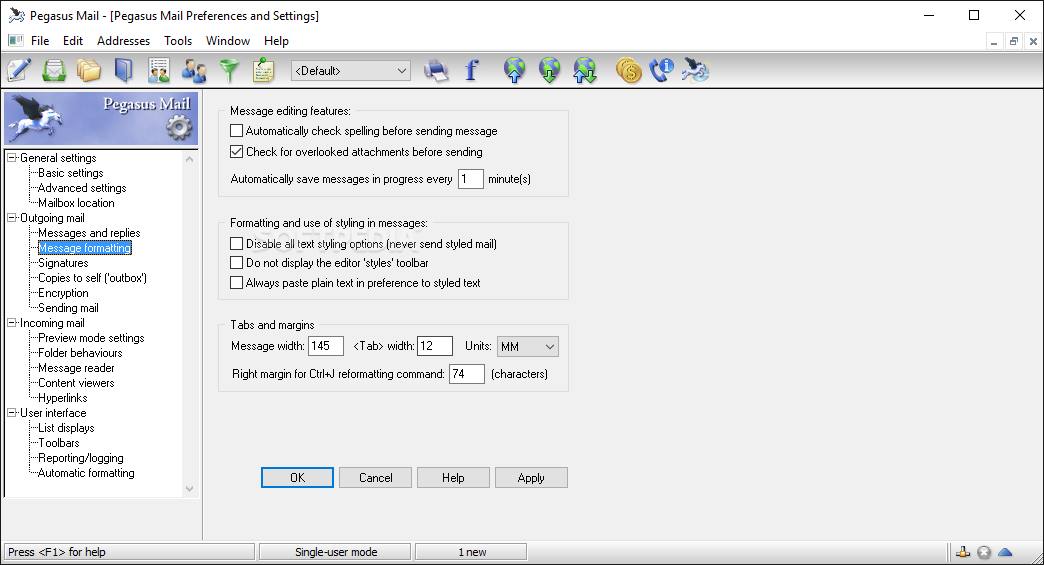Toggle Do not display editor styles toolbar

click(236, 263)
